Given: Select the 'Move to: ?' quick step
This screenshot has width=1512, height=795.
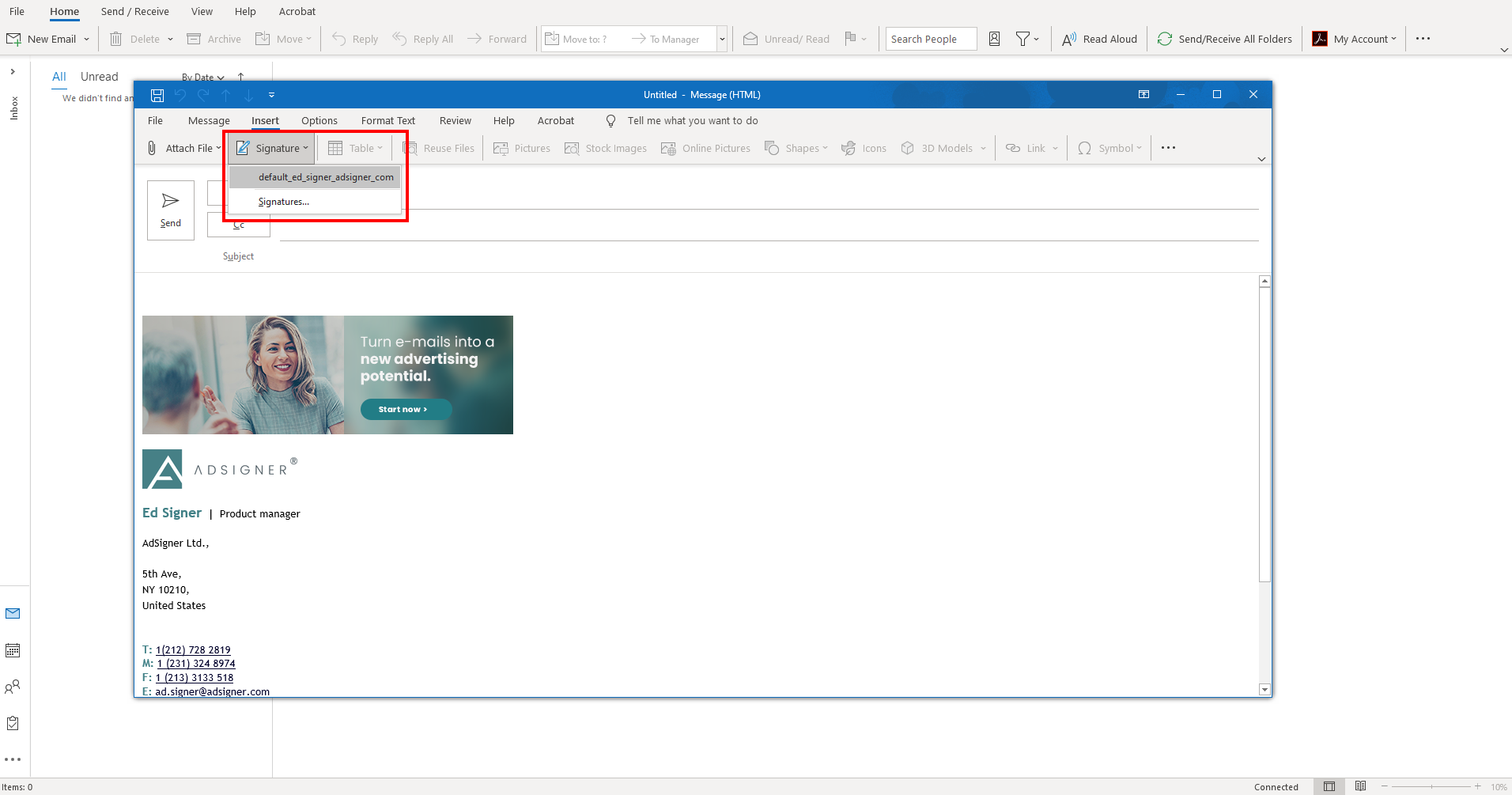Looking at the screenshot, I should tap(577, 39).
